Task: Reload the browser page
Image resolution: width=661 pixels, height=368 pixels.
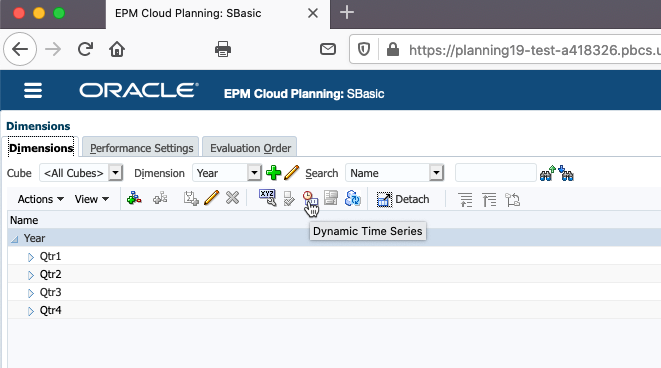Action: (85, 49)
